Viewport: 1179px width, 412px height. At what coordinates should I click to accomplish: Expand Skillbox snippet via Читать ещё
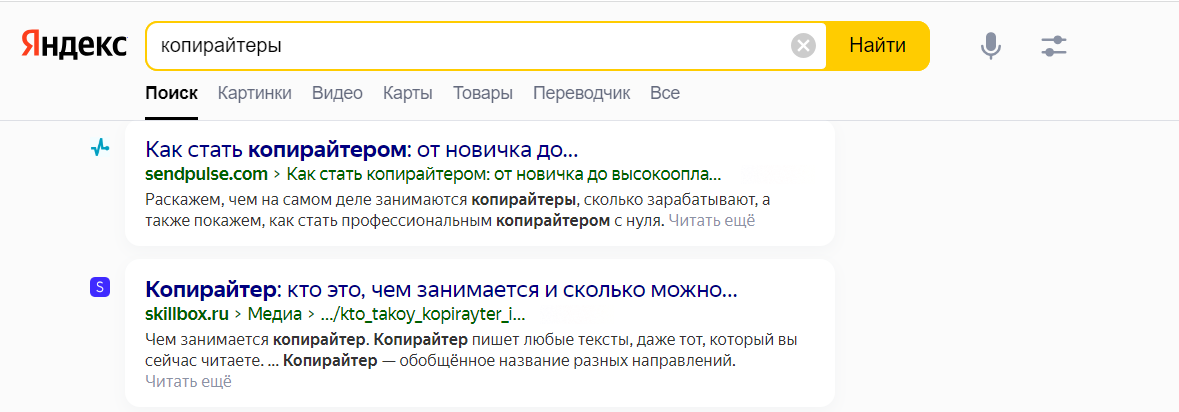(188, 381)
